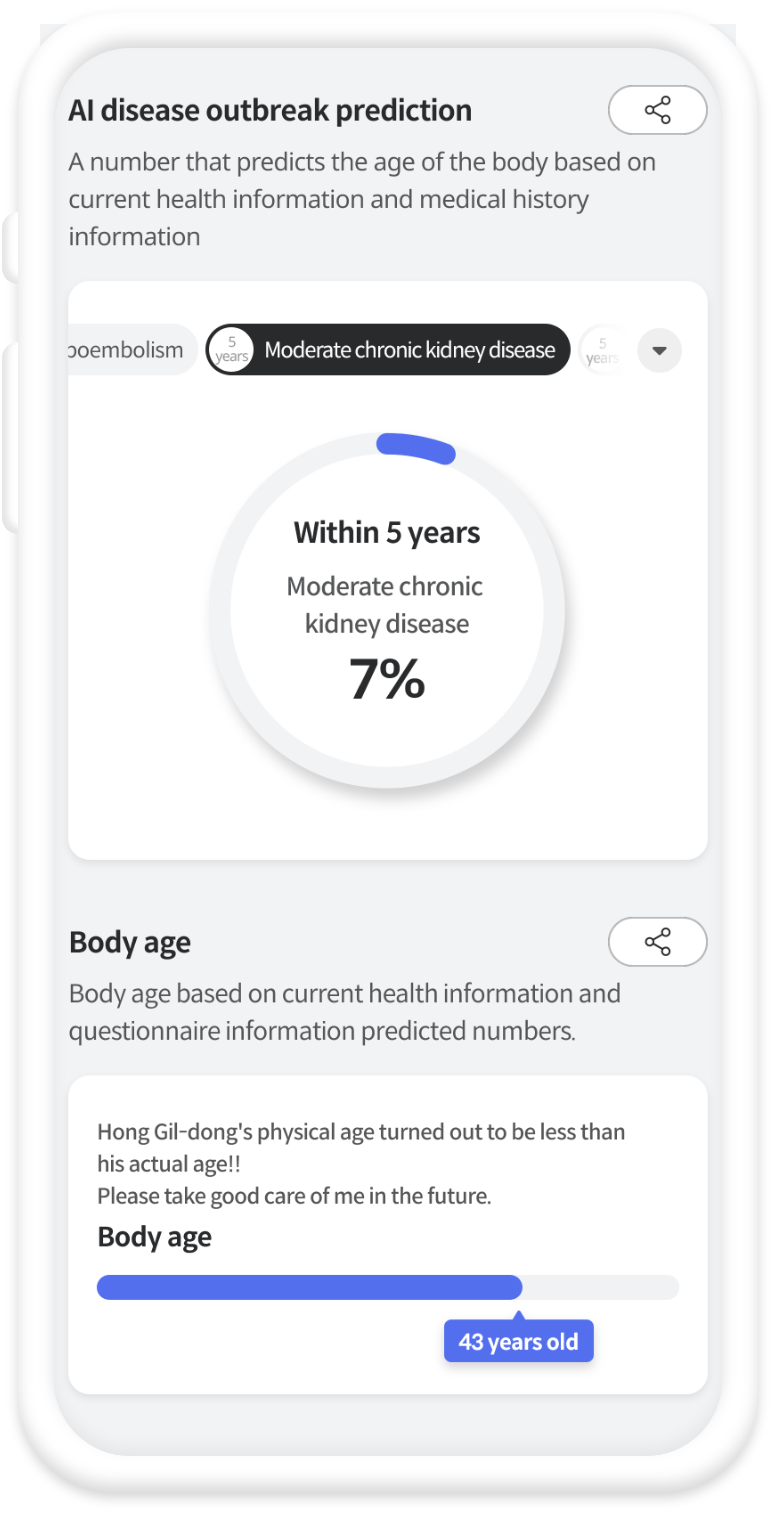Click the body age questionnaire description text
The height and width of the screenshot is (1516, 776).
(x=345, y=1012)
